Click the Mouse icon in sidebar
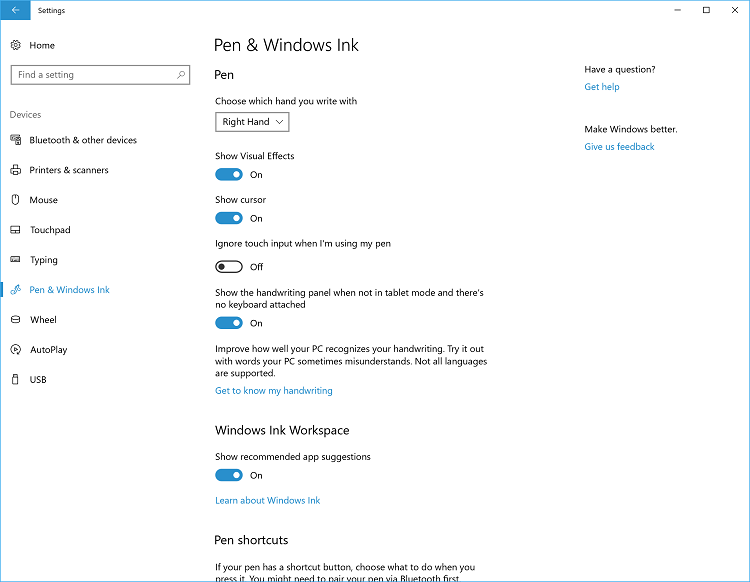Image resolution: width=750 pixels, height=582 pixels. click(x=15, y=200)
